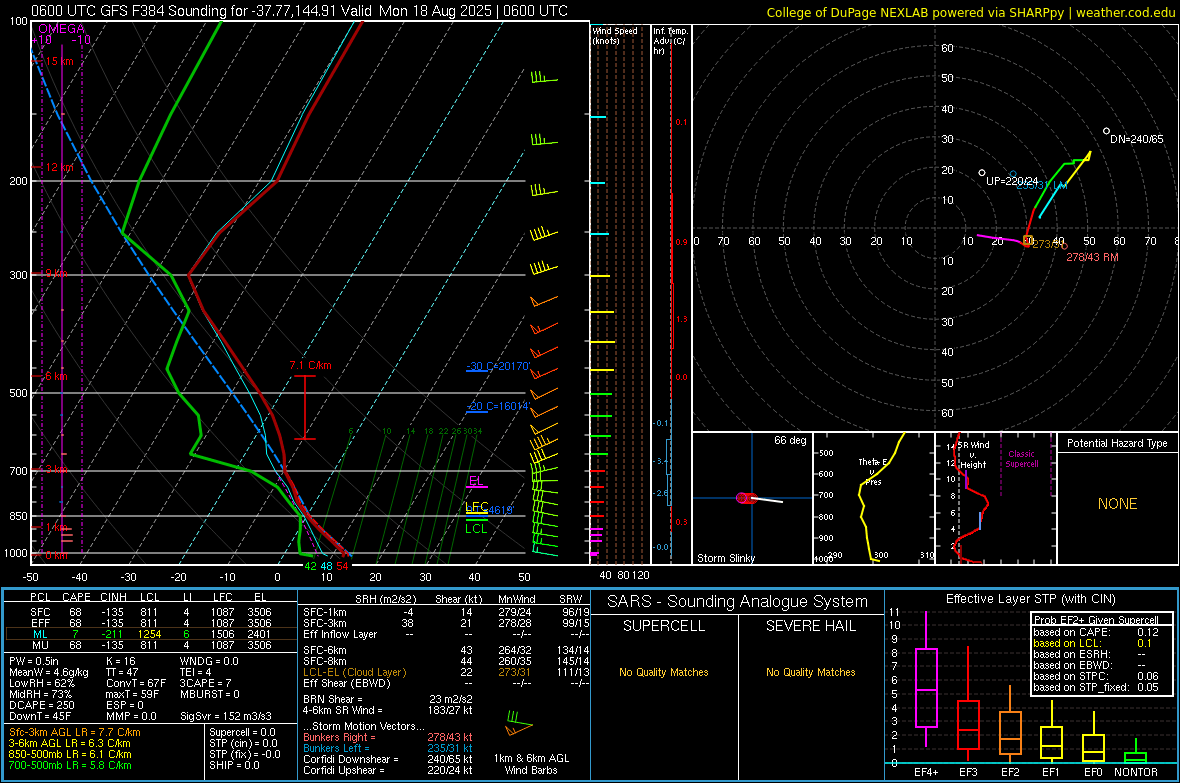Click the Prob EF2+ Given Supercell header
Image resolution: width=1180 pixels, height=783 pixels.
1096,620
